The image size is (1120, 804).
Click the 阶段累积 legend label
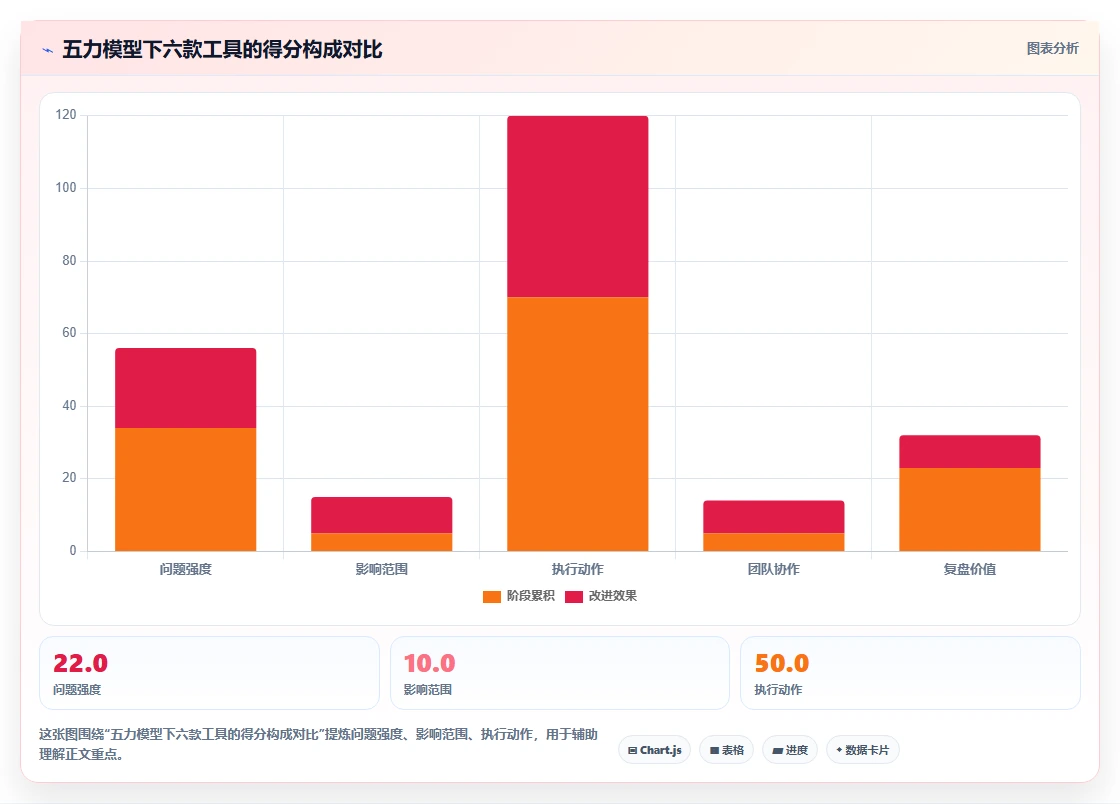pyautogui.click(x=531, y=596)
